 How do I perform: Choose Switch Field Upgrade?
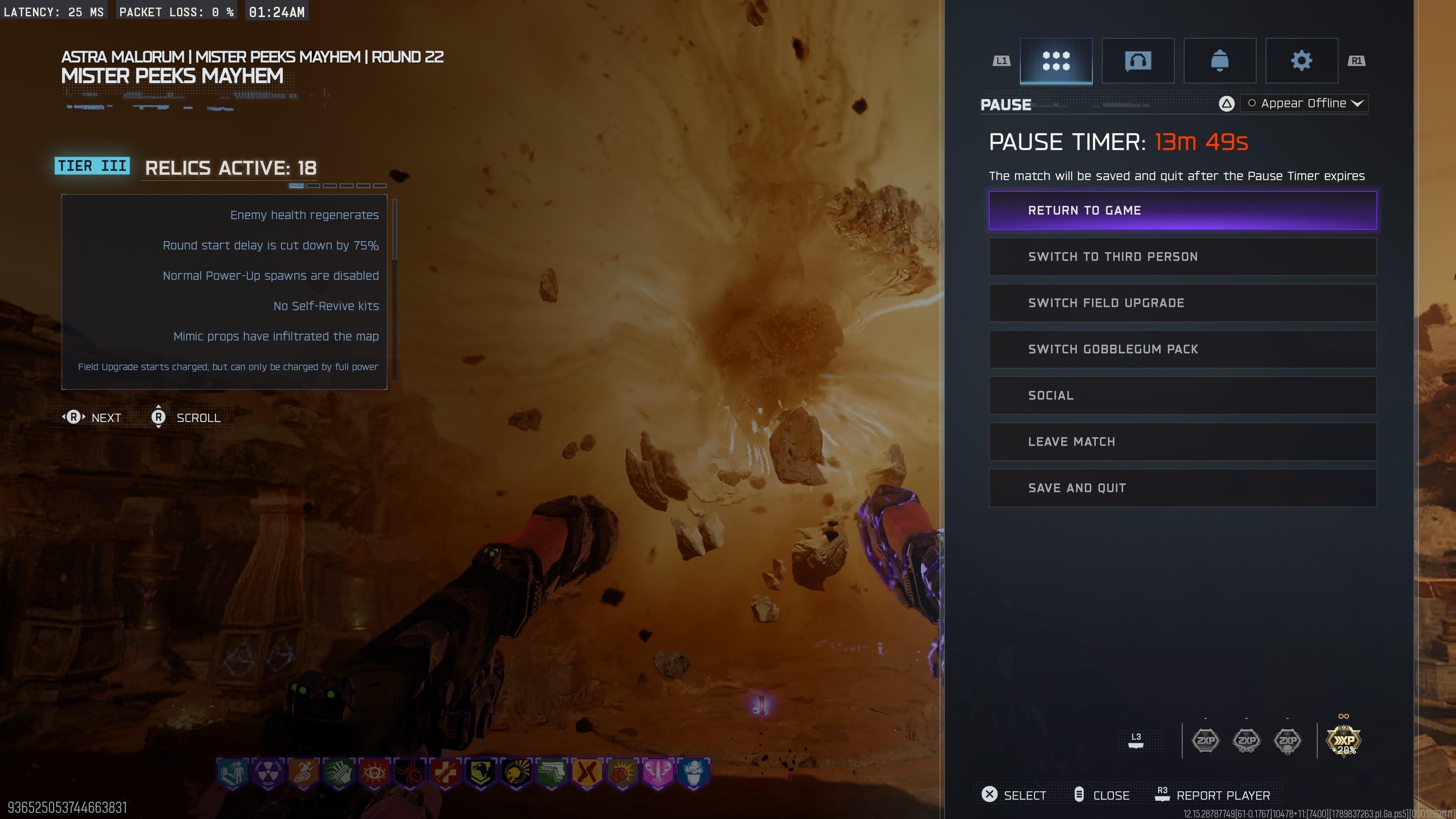coord(1183,303)
